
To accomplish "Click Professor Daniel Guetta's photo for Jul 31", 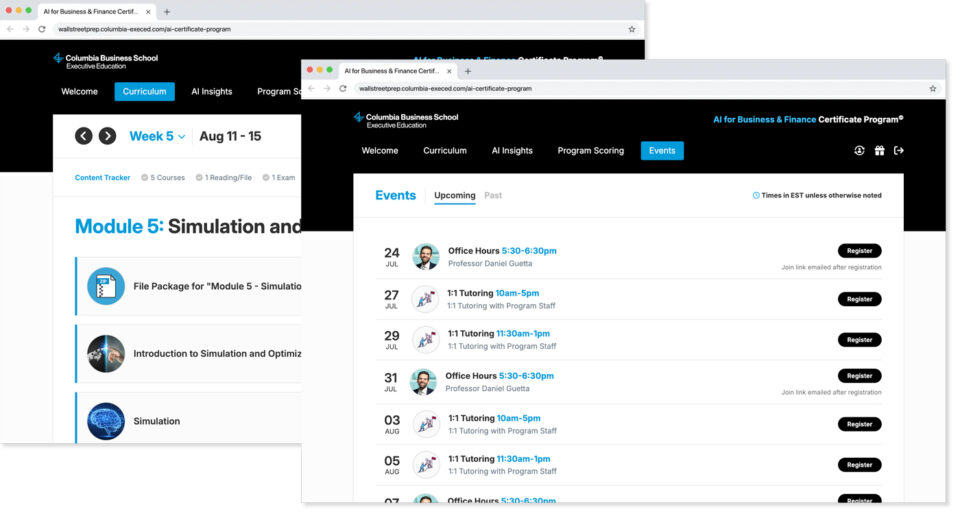I will coord(424,382).
